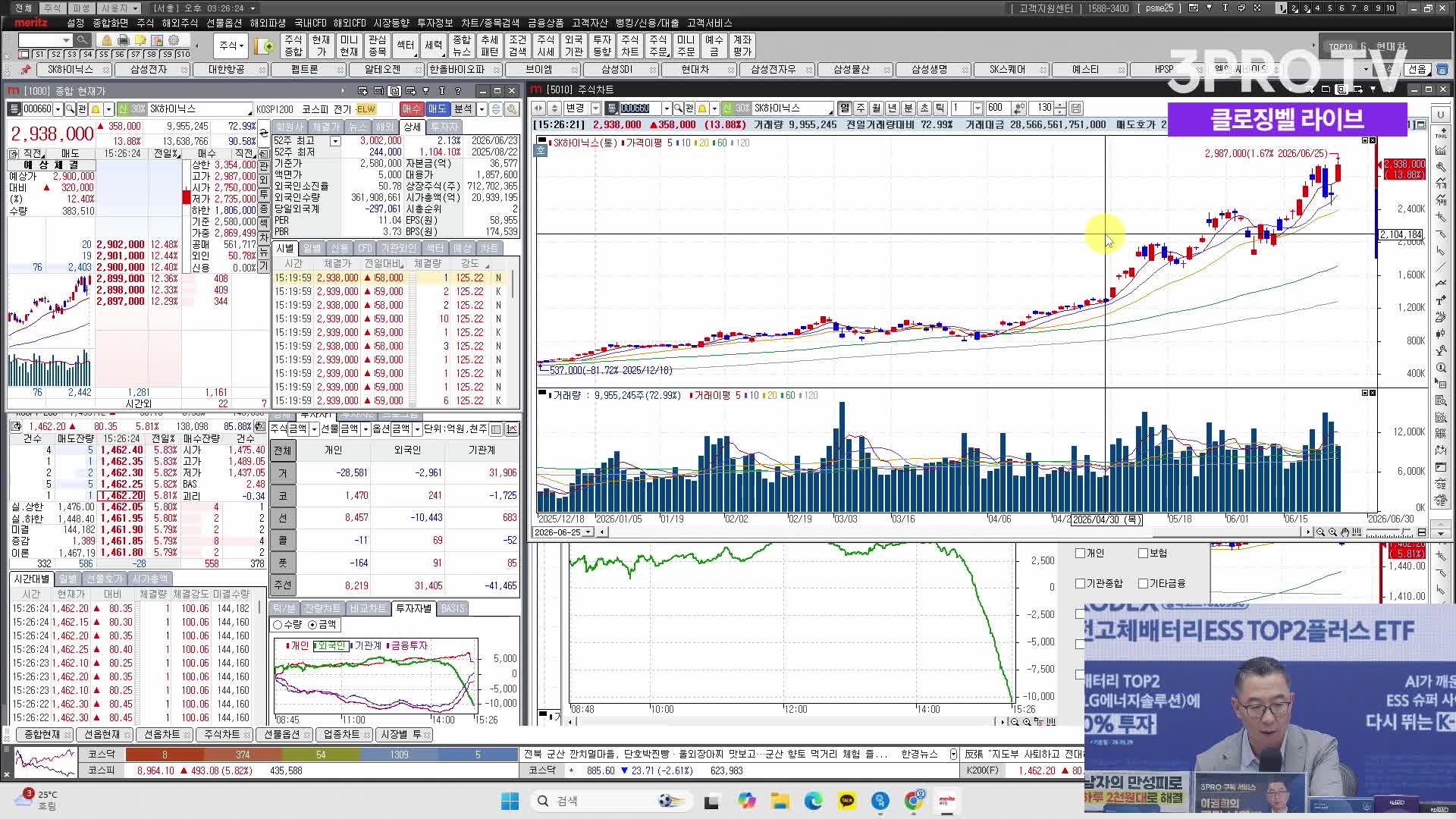Click the search magnifier in the main toolbar
Screen dimensions: 1456x819
(x=82, y=40)
